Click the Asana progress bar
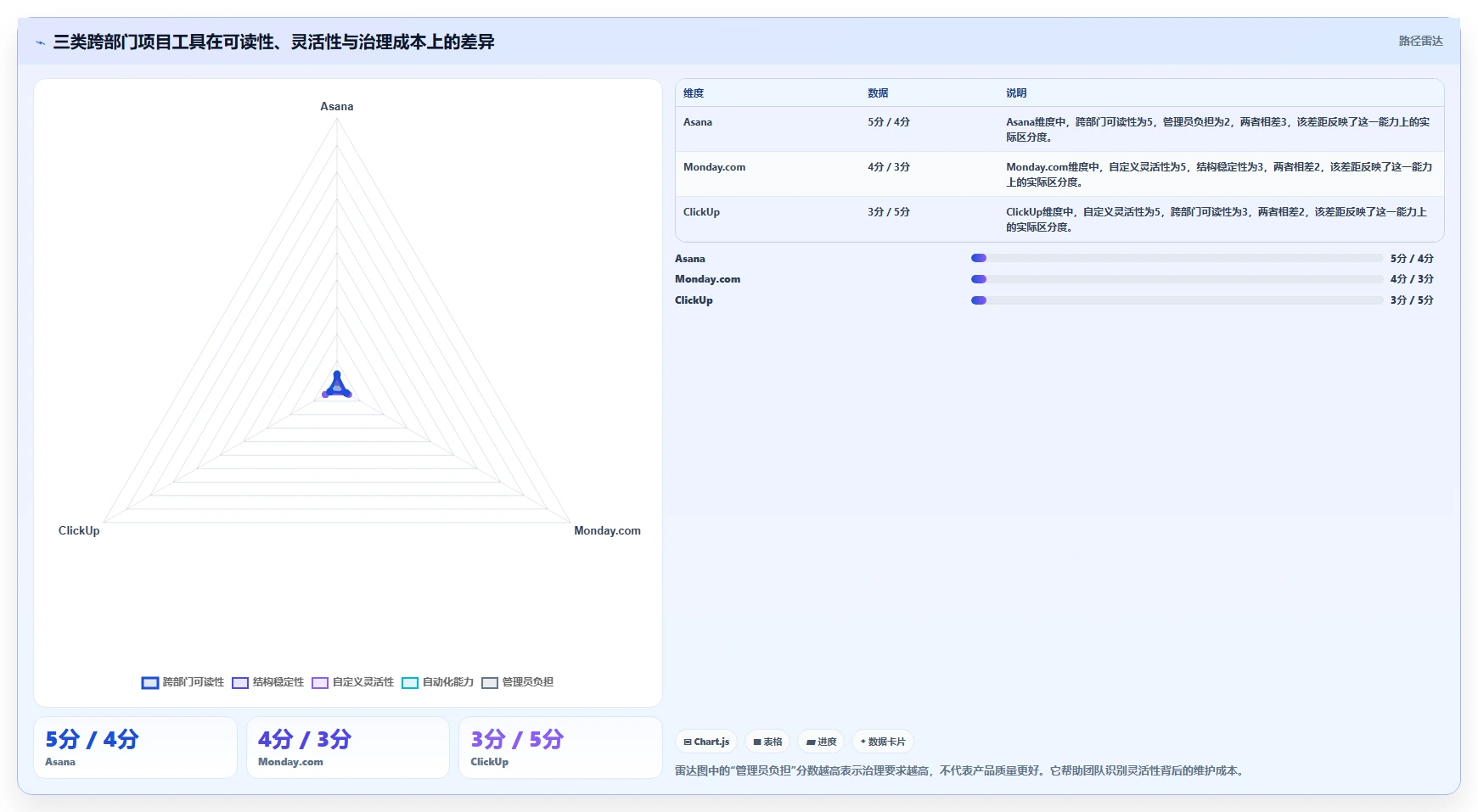This screenshot has width=1478, height=812. (x=1177, y=258)
